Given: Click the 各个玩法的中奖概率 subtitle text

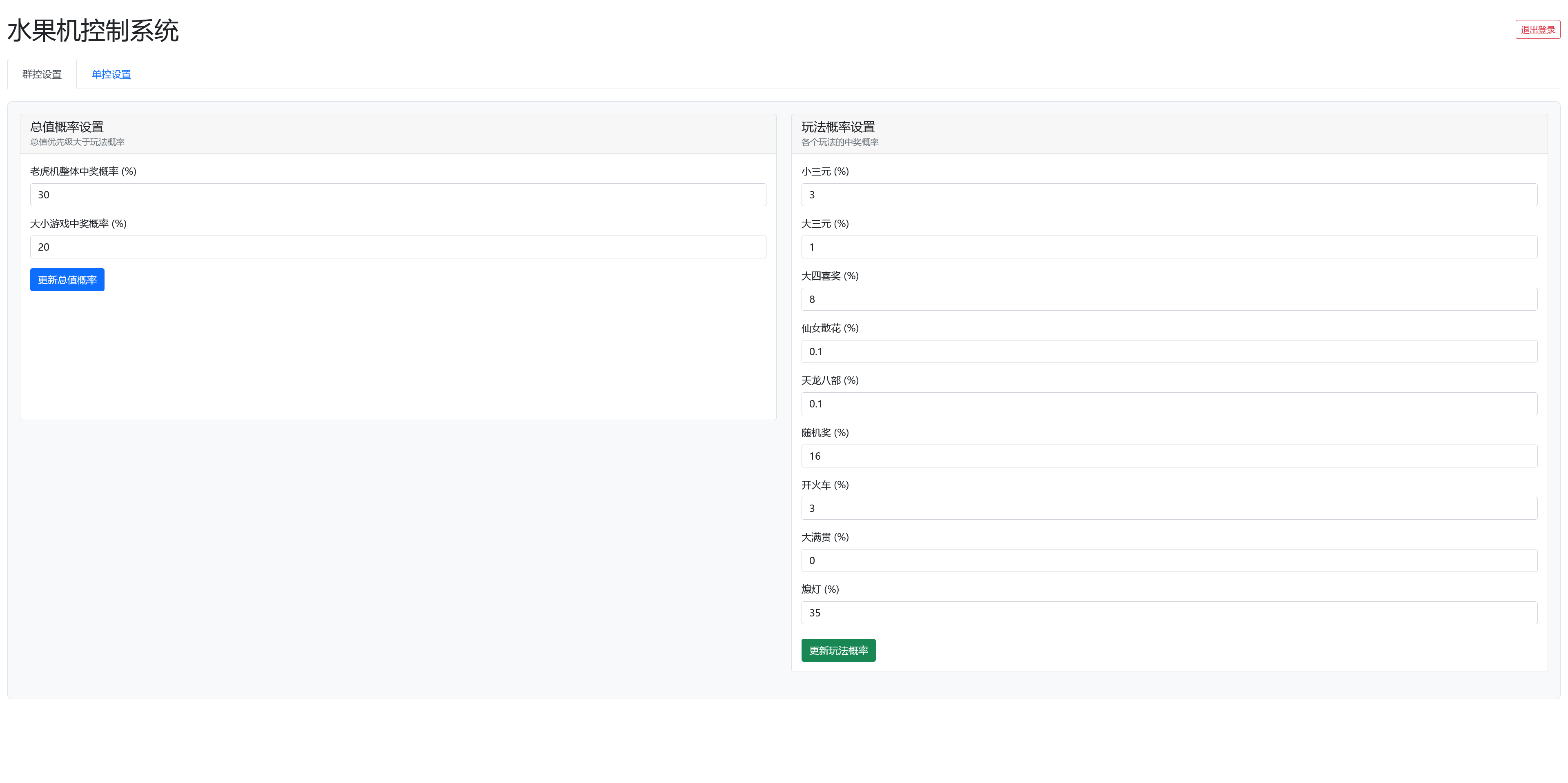Looking at the screenshot, I should click(840, 142).
